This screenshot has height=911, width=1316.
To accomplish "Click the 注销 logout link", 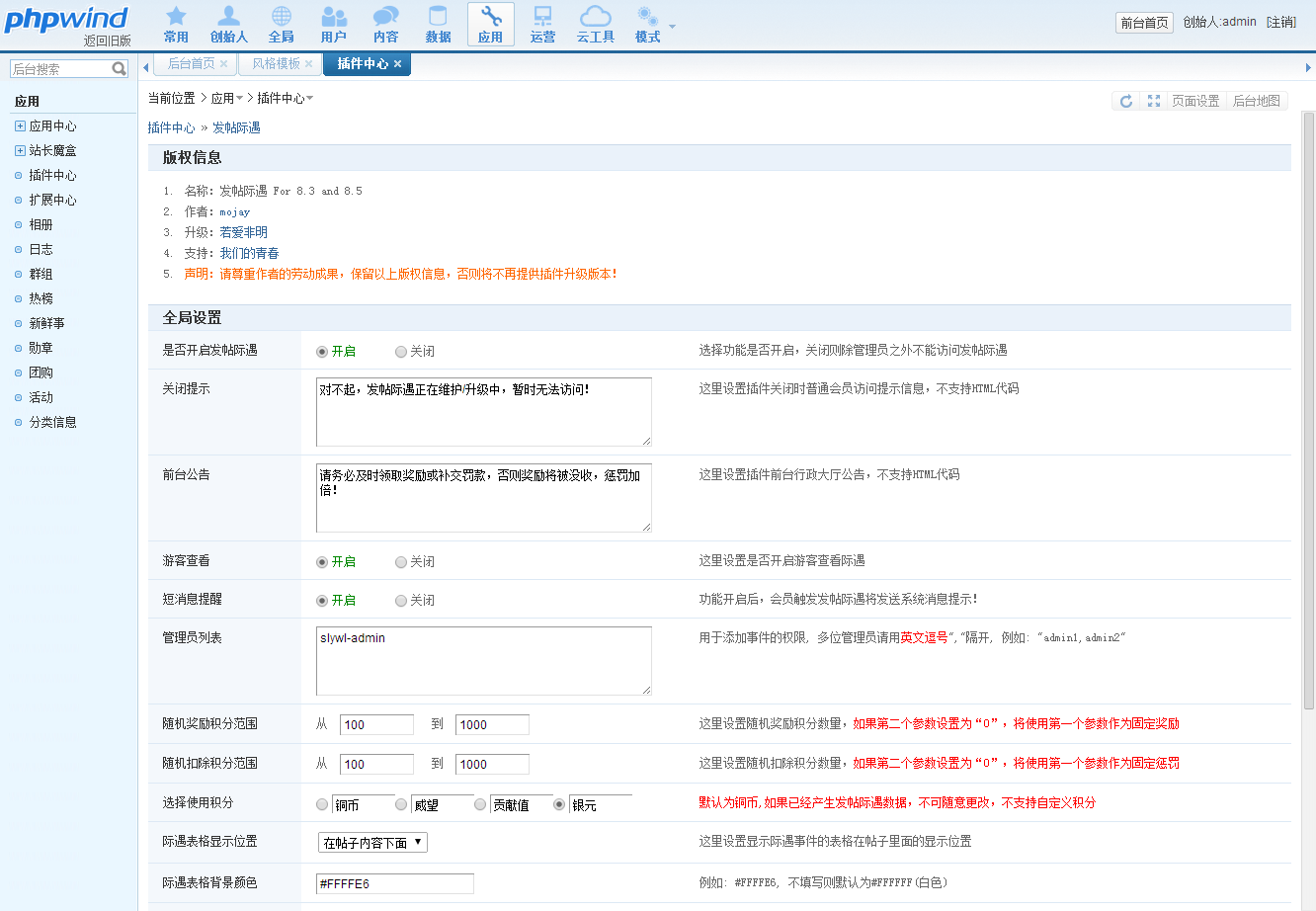I will pyautogui.click(x=1281, y=22).
